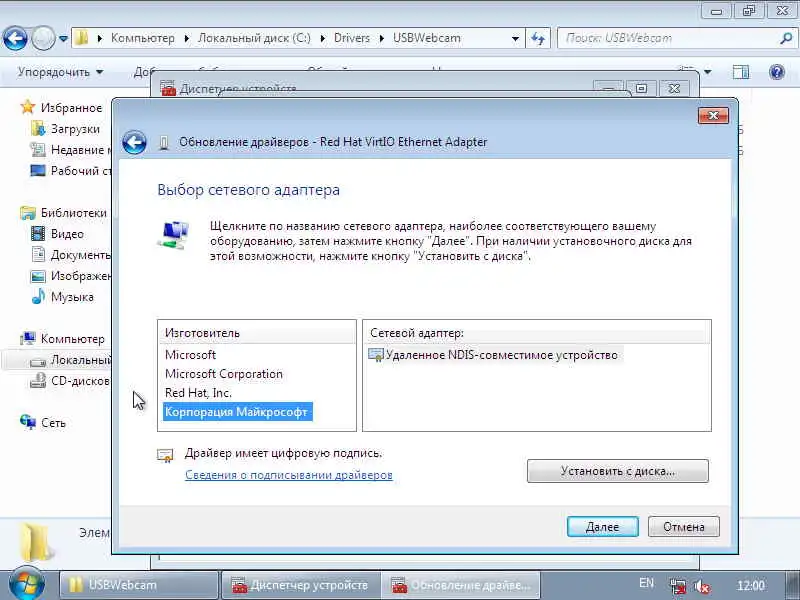Open Explorer help question mark icon
The width and height of the screenshot is (800, 600).
click(777, 72)
